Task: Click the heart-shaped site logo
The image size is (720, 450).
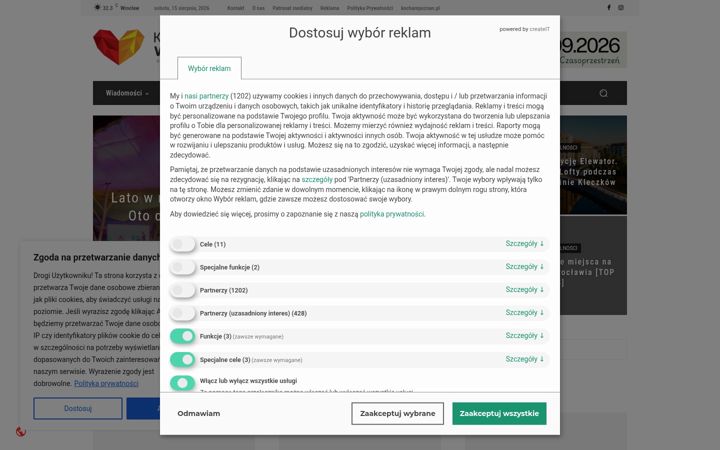Action: click(118, 47)
